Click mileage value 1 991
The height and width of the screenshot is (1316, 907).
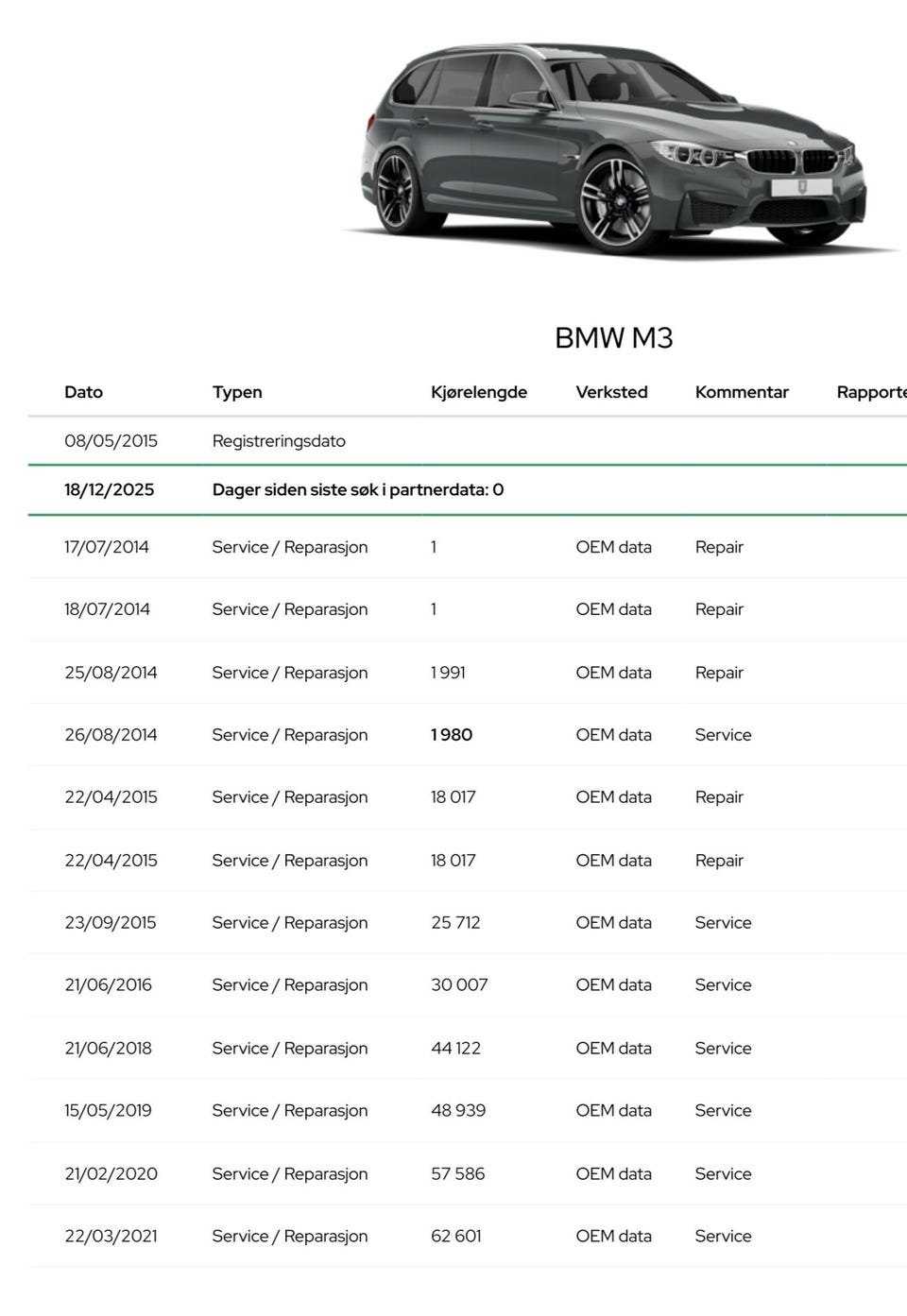[x=448, y=673]
